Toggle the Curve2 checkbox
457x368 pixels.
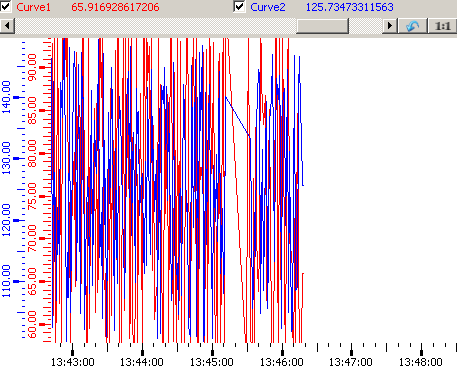[239, 6]
